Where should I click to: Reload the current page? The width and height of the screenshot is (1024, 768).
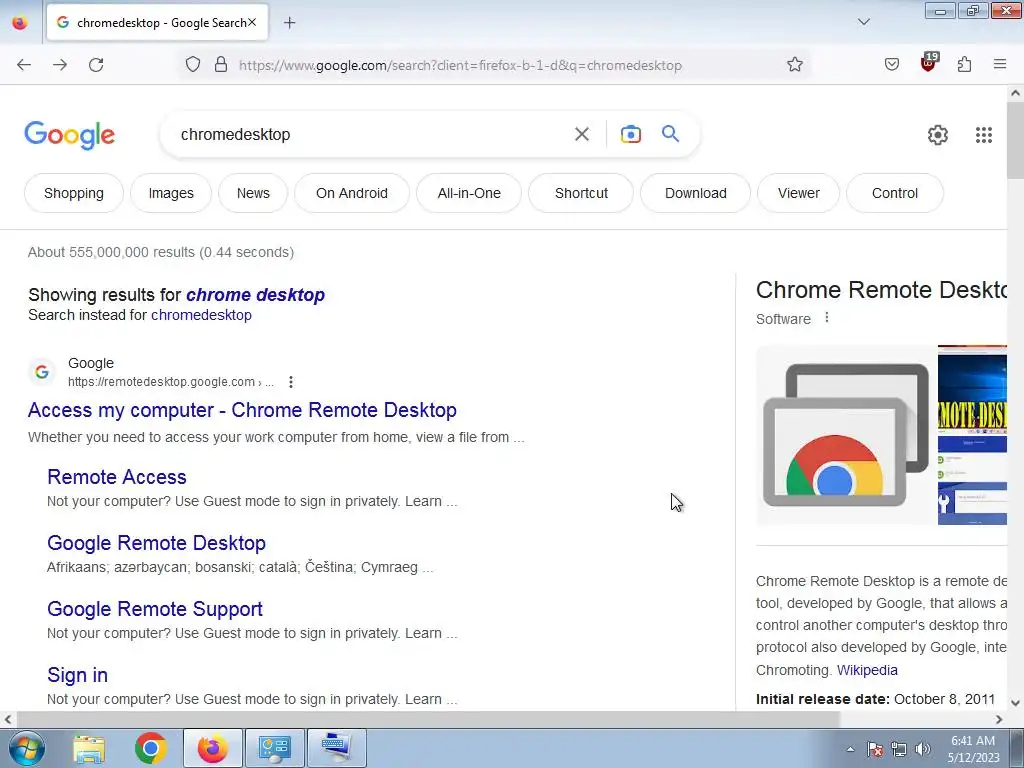96,65
